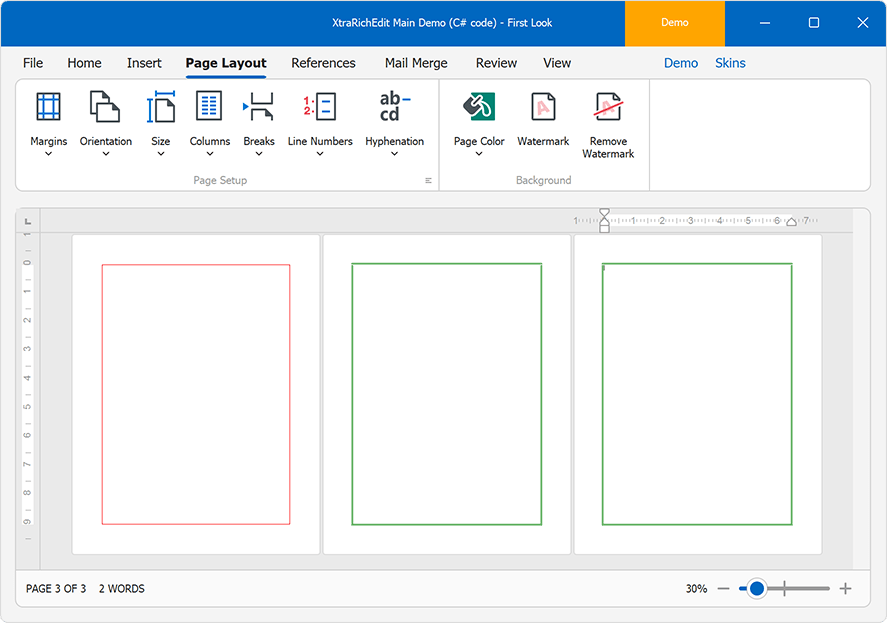
Task: Click the Breaks icon
Action: [258, 106]
